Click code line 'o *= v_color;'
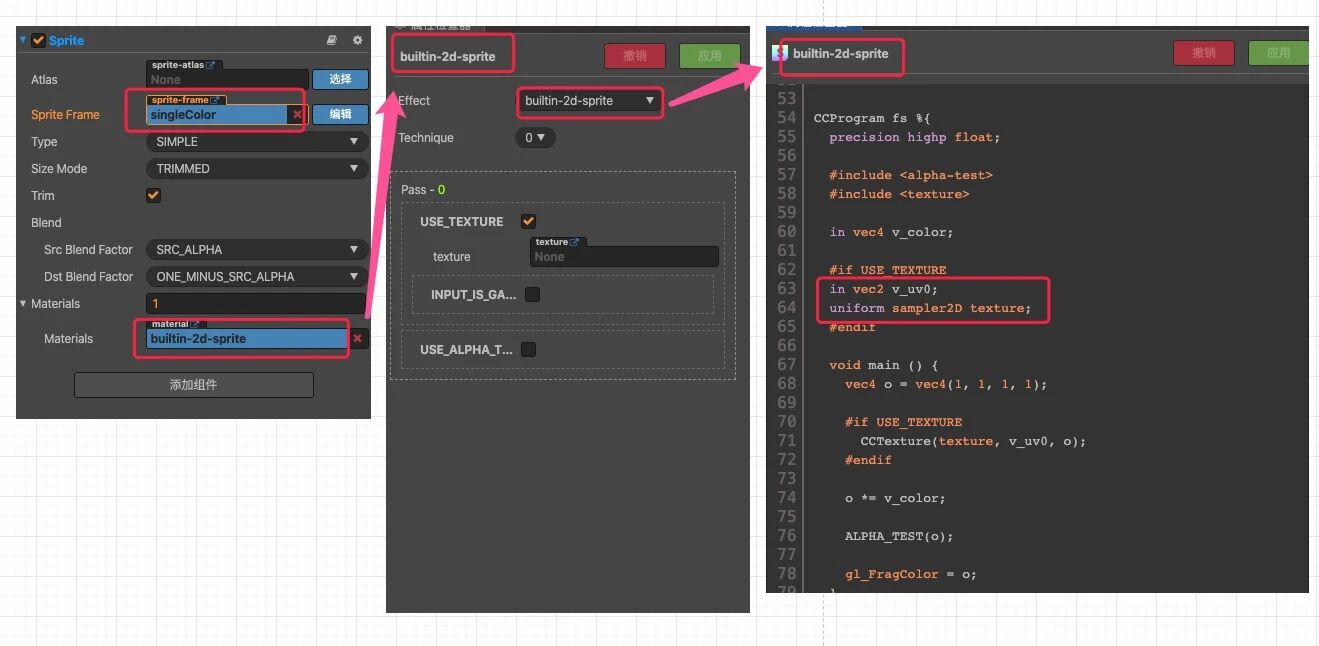 [x=895, y=498]
